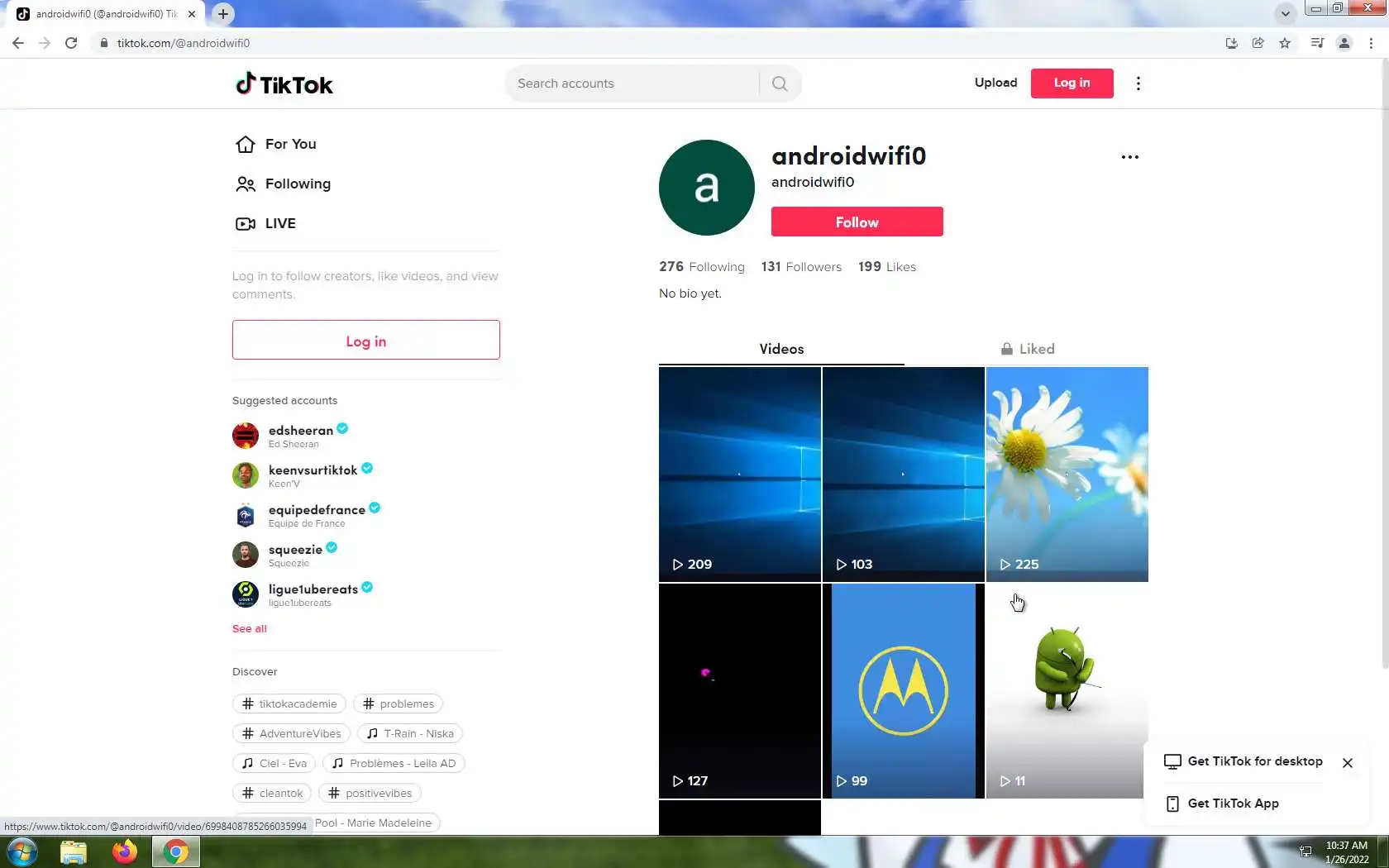Screen dimensions: 1389x868
Task: Click the Problèmes - Leila AD sound tag
Action: pos(394,763)
